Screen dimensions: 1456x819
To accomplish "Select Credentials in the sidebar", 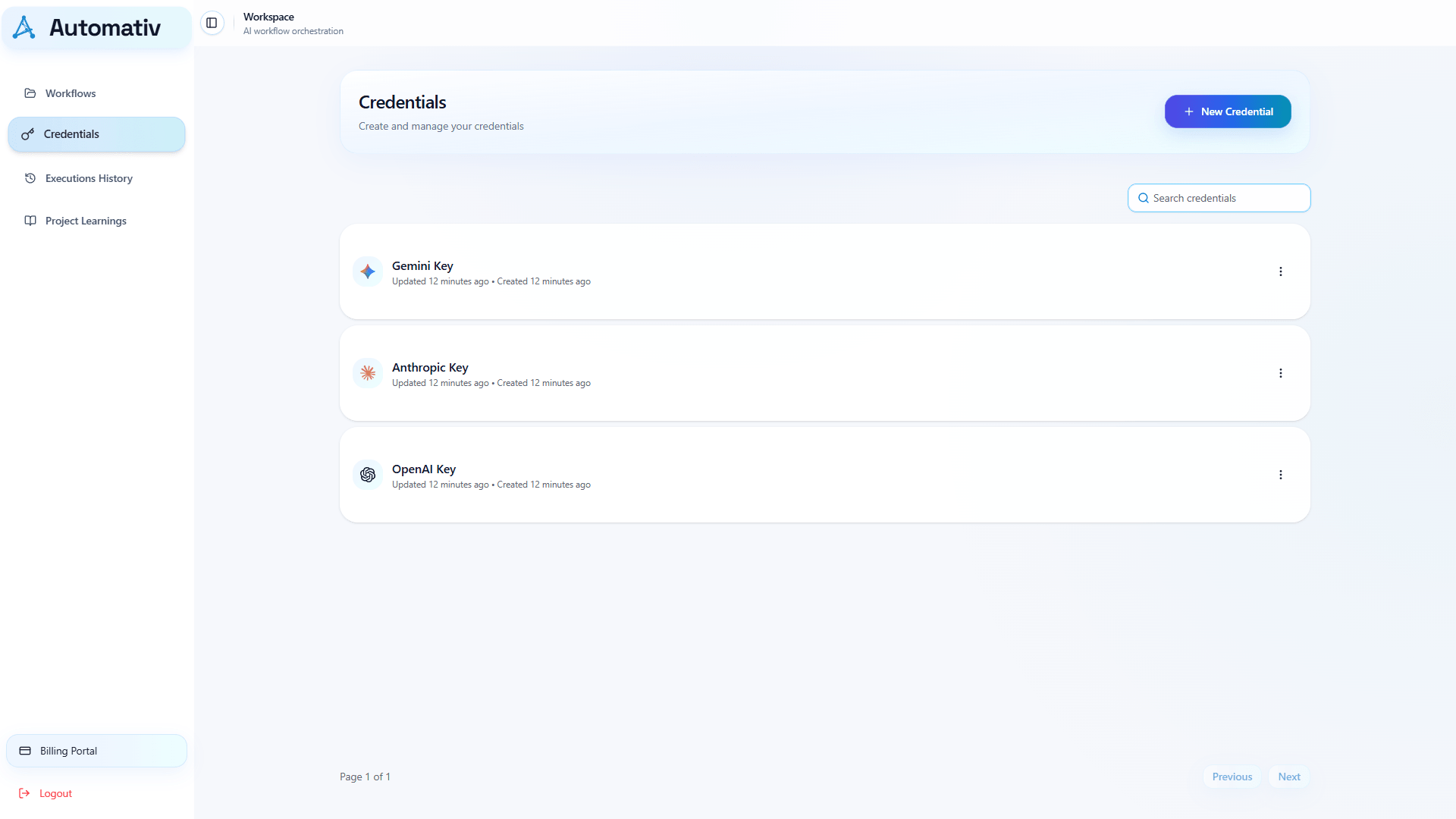I will 96,134.
